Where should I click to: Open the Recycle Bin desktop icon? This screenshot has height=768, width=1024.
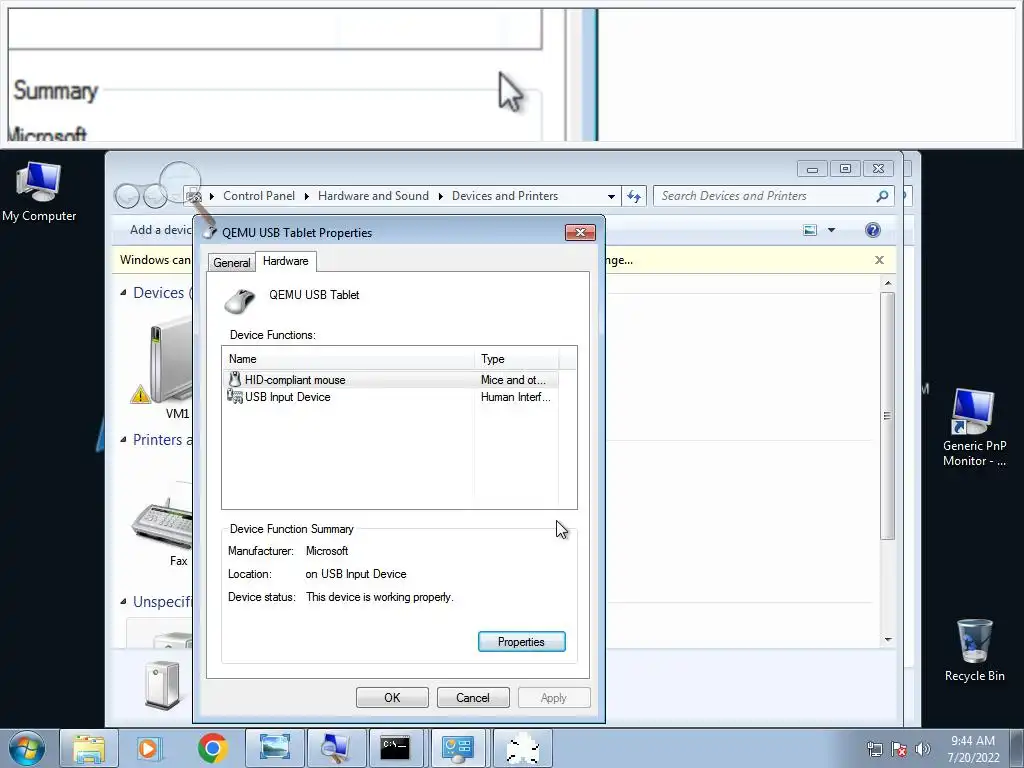(974, 650)
